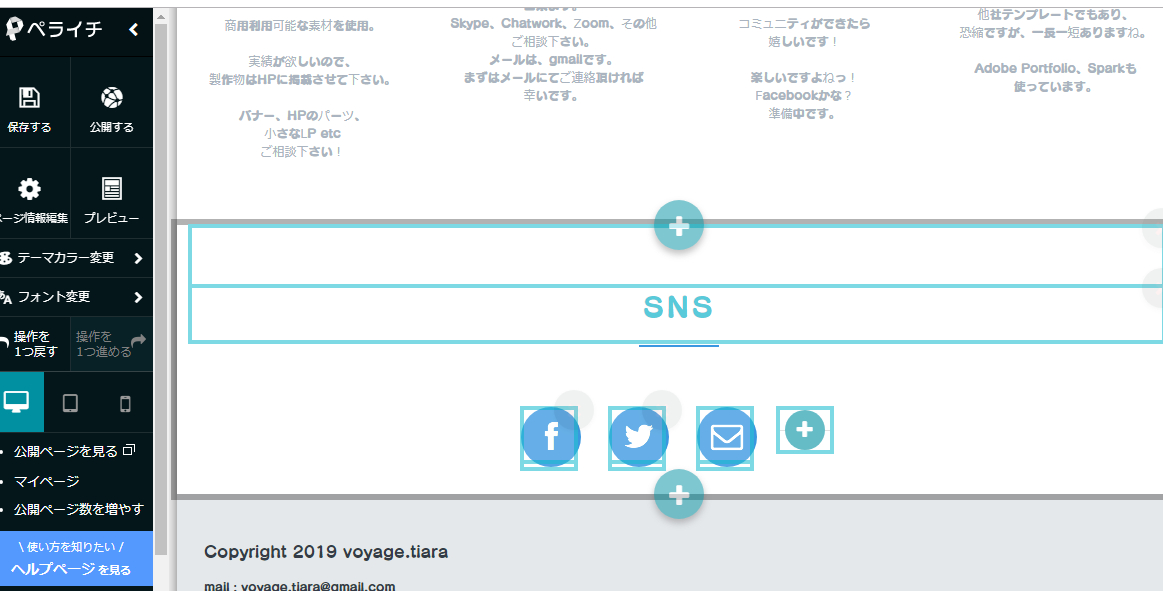Click the Facebook social icon
The height and width of the screenshot is (591, 1163).
click(550, 437)
